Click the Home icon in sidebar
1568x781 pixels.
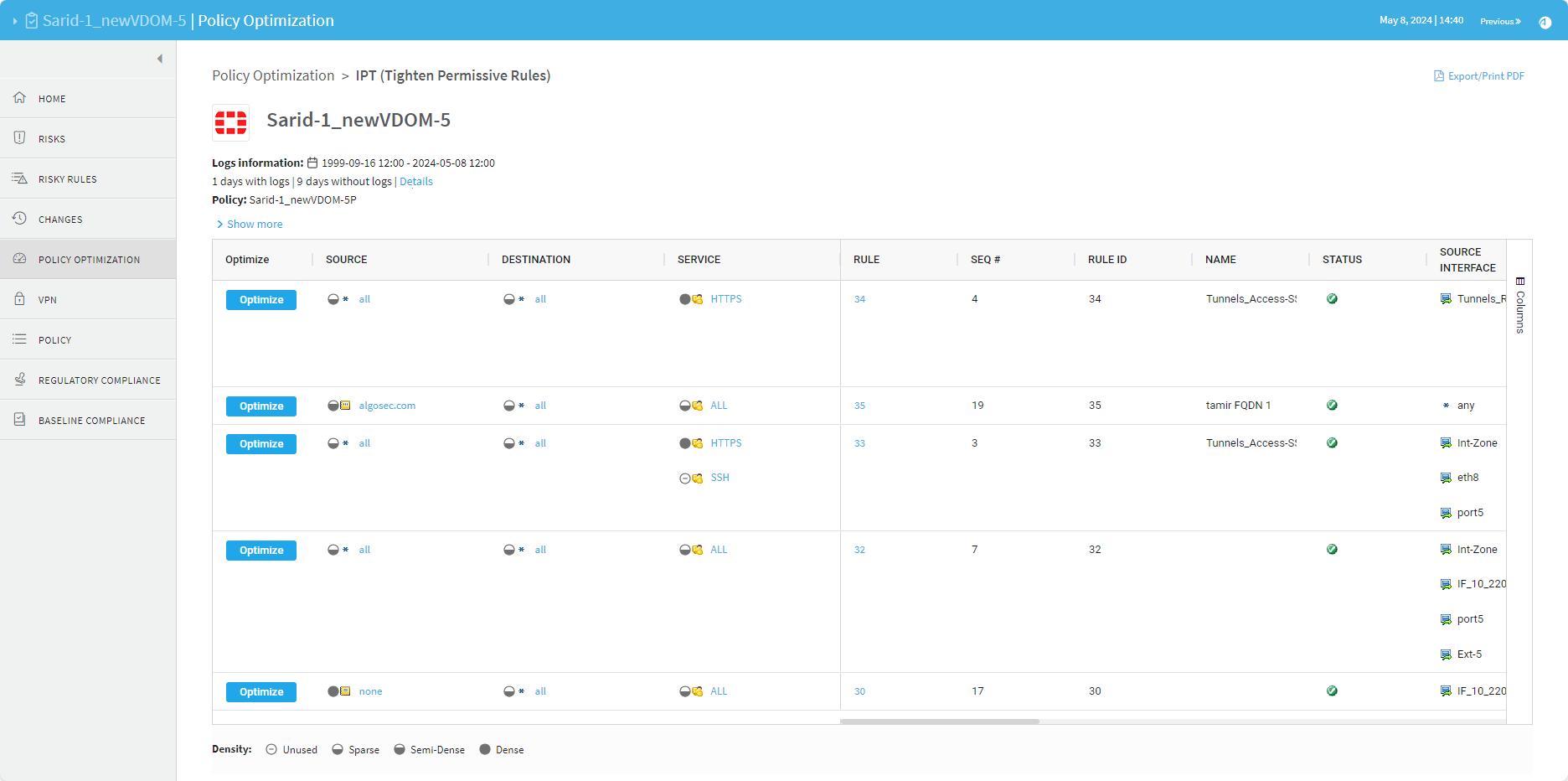(x=19, y=98)
